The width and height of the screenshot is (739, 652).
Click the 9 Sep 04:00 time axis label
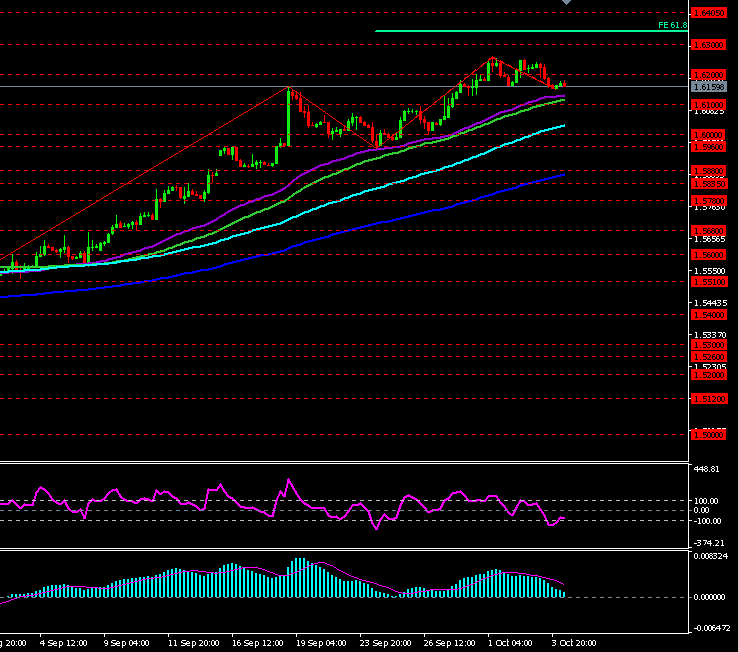tap(127, 643)
